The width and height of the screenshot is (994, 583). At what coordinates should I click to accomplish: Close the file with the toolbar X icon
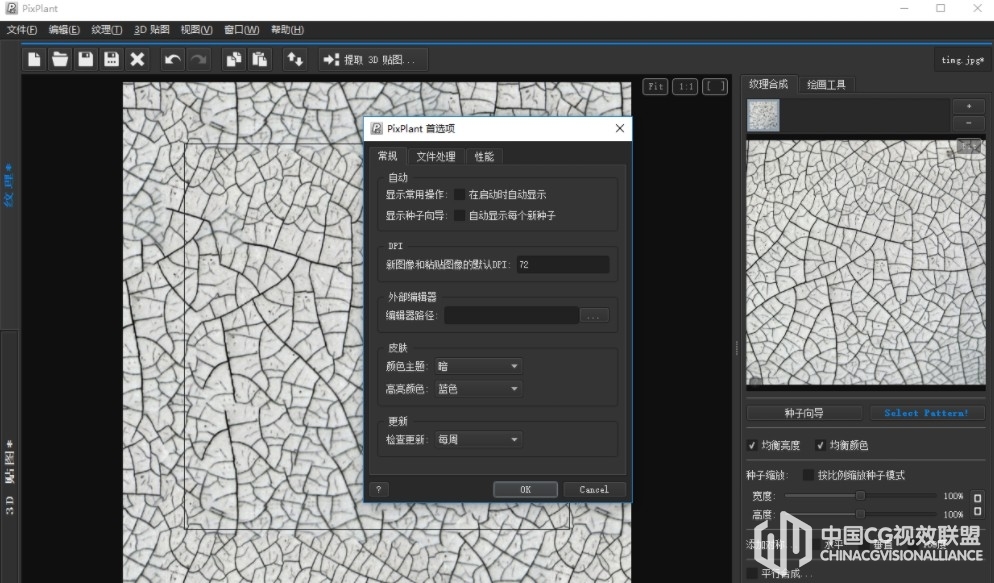tap(138, 60)
